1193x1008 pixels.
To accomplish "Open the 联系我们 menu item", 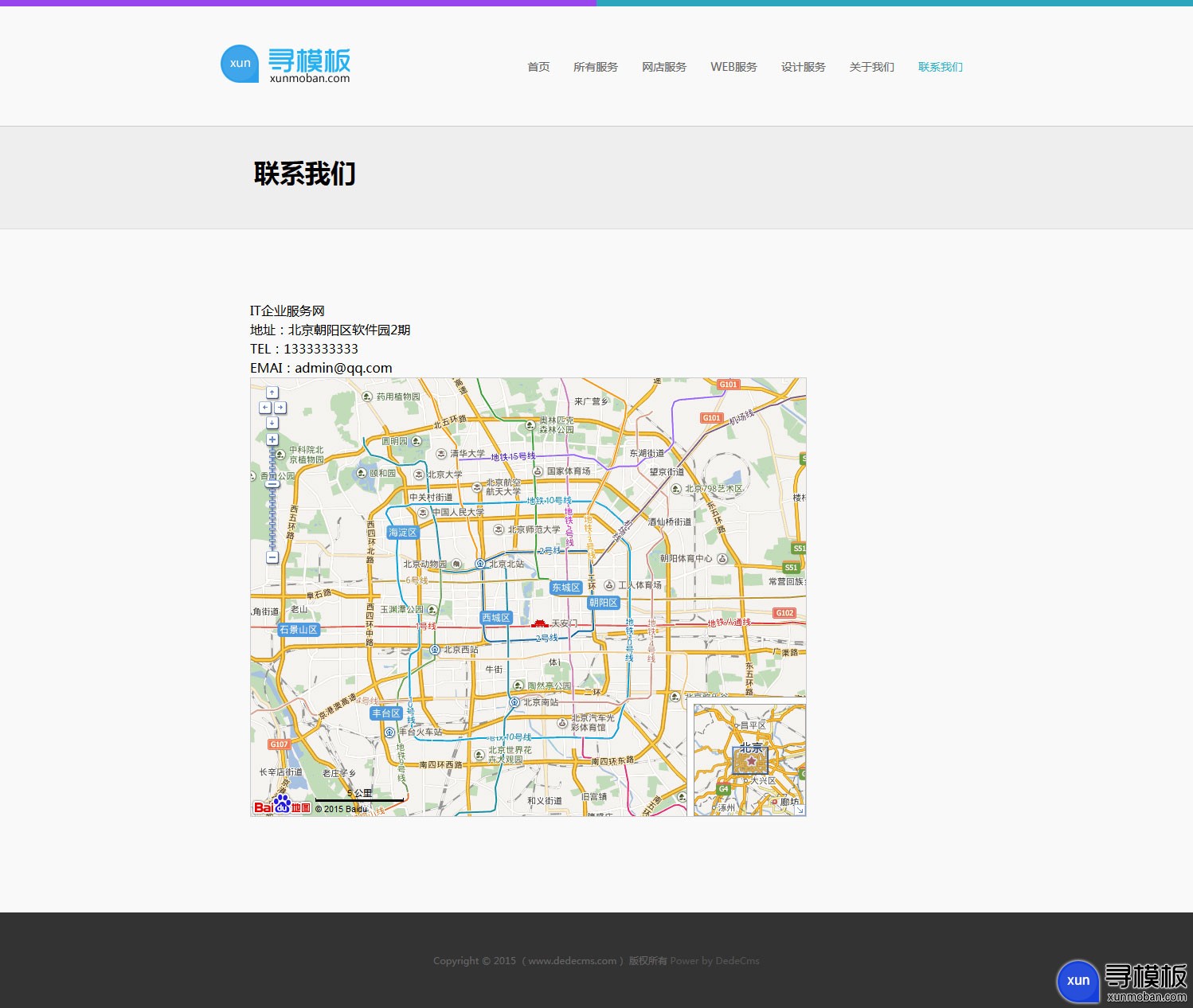I will pyautogui.click(x=941, y=67).
